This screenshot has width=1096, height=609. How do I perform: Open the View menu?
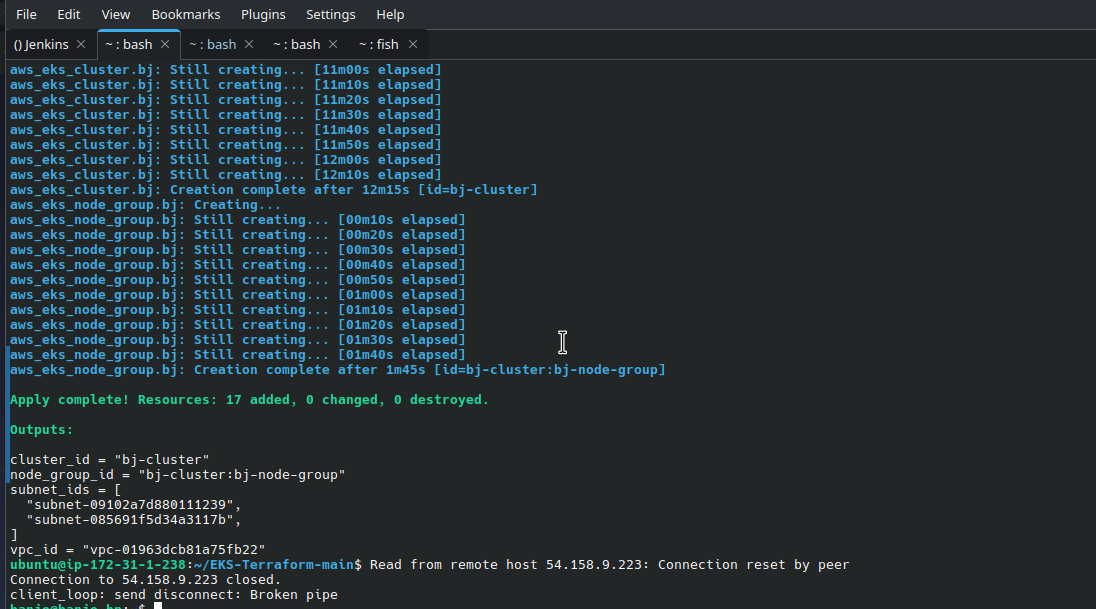tap(115, 14)
